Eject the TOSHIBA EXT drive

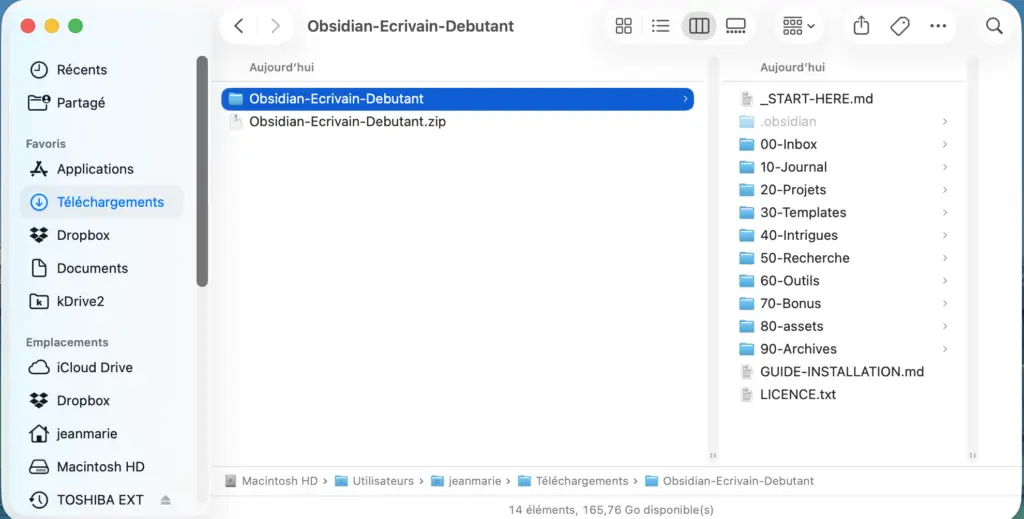166,500
